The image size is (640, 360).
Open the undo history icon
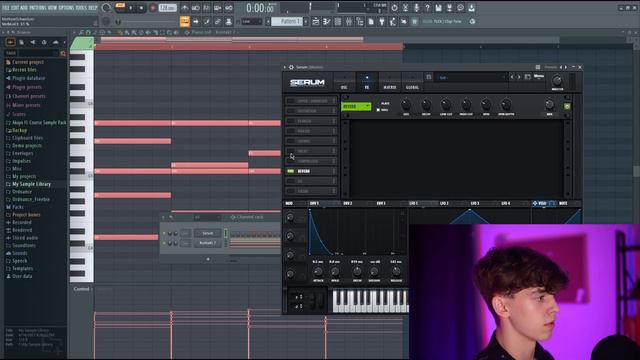pyautogui.click(x=394, y=8)
